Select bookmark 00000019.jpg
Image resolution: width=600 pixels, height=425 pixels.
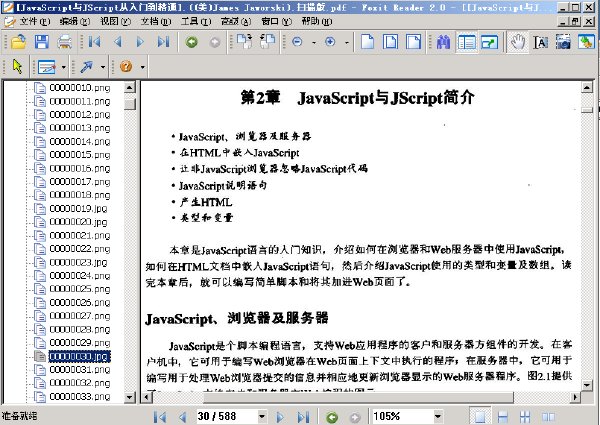pyautogui.click(x=78, y=208)
